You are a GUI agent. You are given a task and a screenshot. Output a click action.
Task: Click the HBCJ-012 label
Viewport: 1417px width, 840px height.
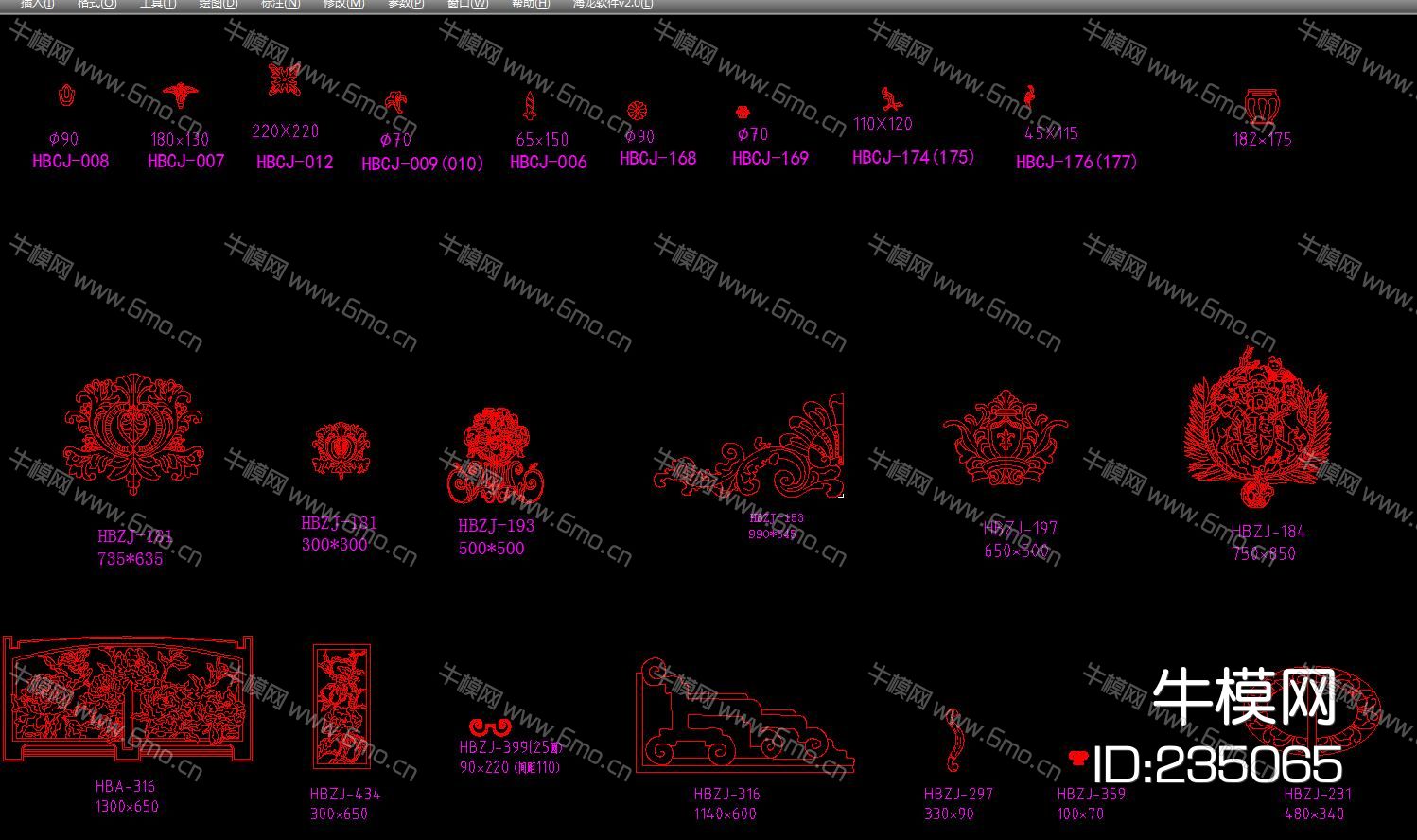tap(295, 162)
